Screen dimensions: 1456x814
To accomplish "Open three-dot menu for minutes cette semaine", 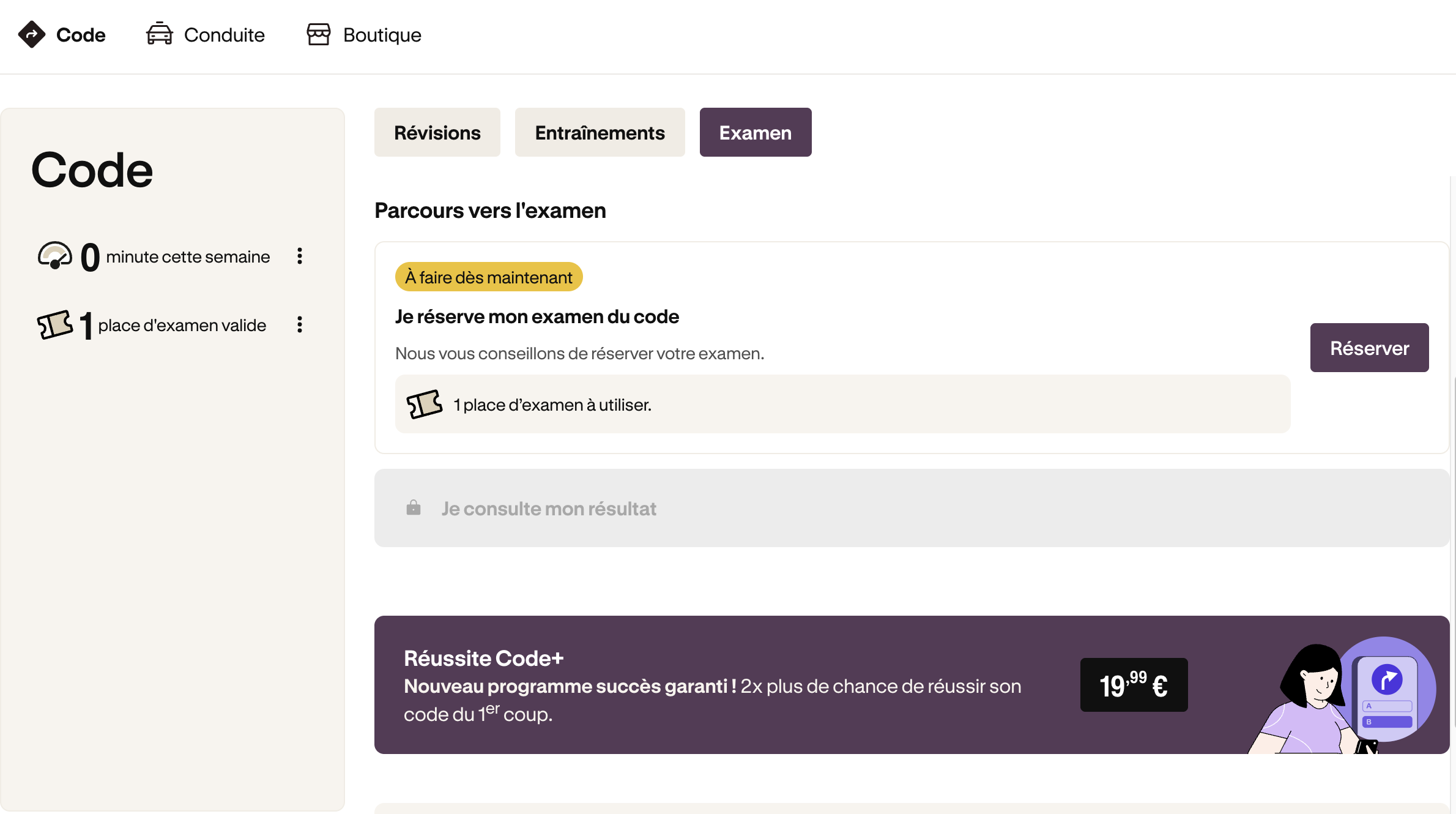I will [x=300, y=256].
